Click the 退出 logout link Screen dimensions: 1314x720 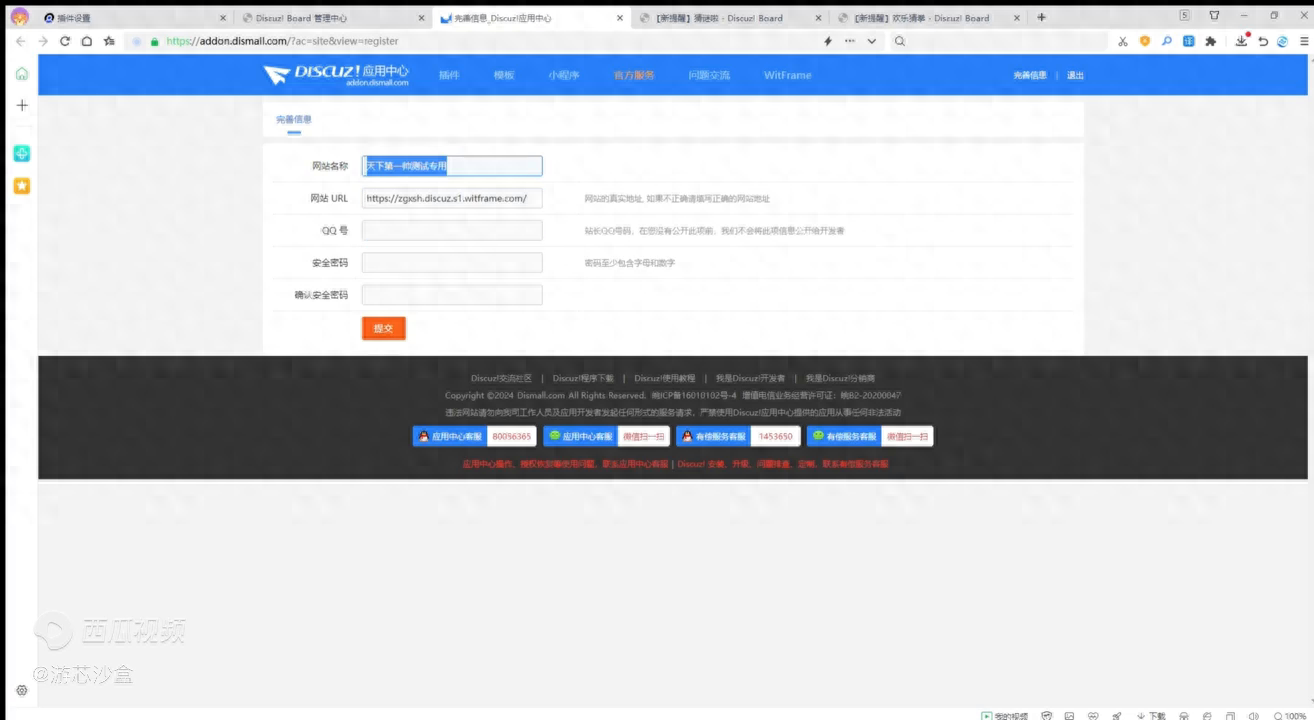coord(1075,75)
